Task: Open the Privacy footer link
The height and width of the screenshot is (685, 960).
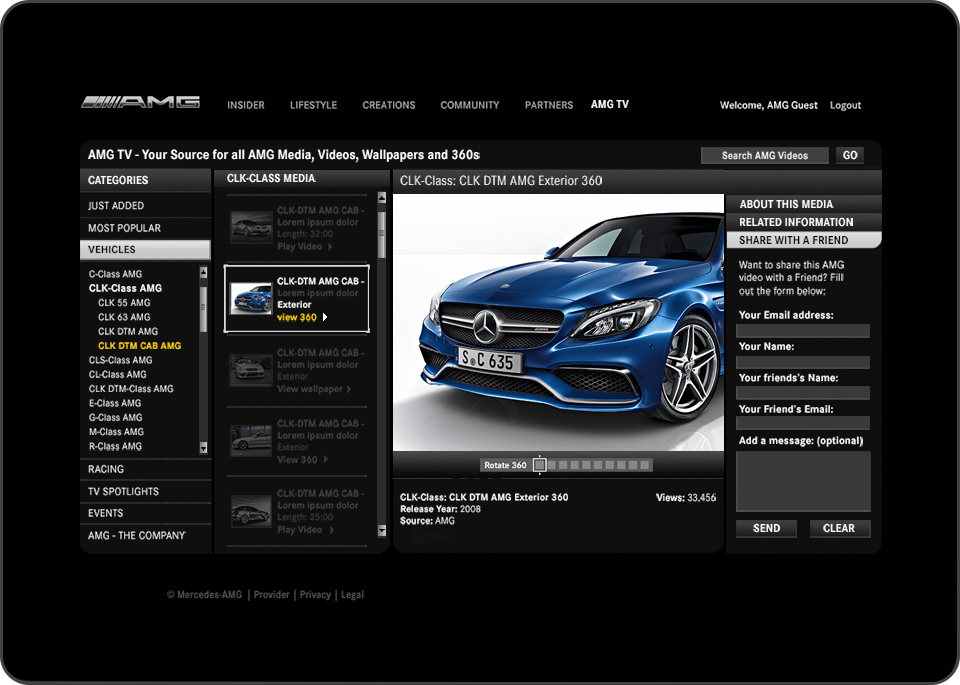Action: pos(315,594)
